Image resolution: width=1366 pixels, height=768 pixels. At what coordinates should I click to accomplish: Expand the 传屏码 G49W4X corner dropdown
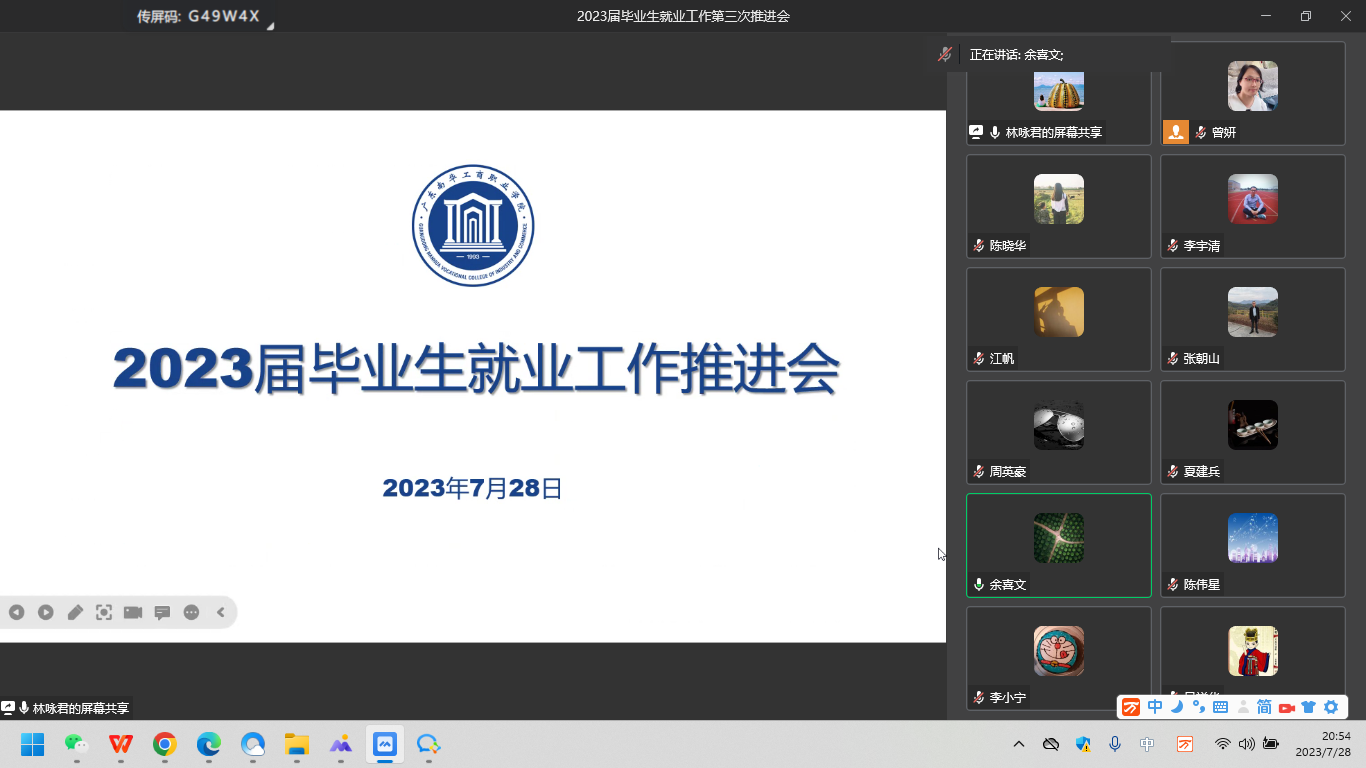(x=269, y=26)
